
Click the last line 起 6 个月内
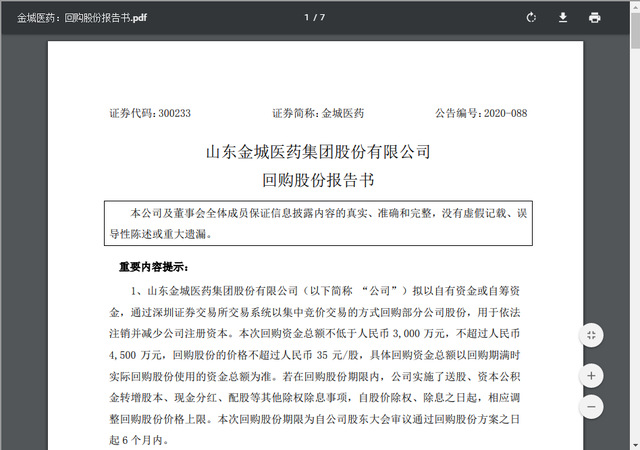click(x=139, y=440)
